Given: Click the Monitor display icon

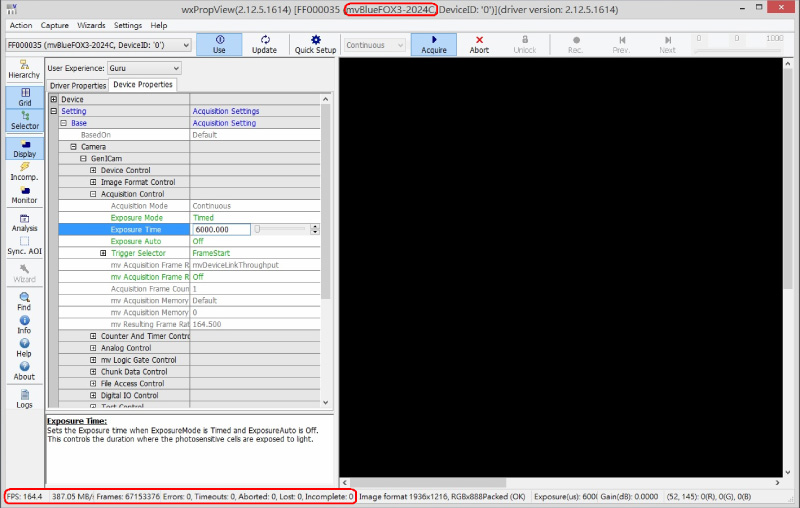Looking at the screenshot, I should click(x=24, y=194).
